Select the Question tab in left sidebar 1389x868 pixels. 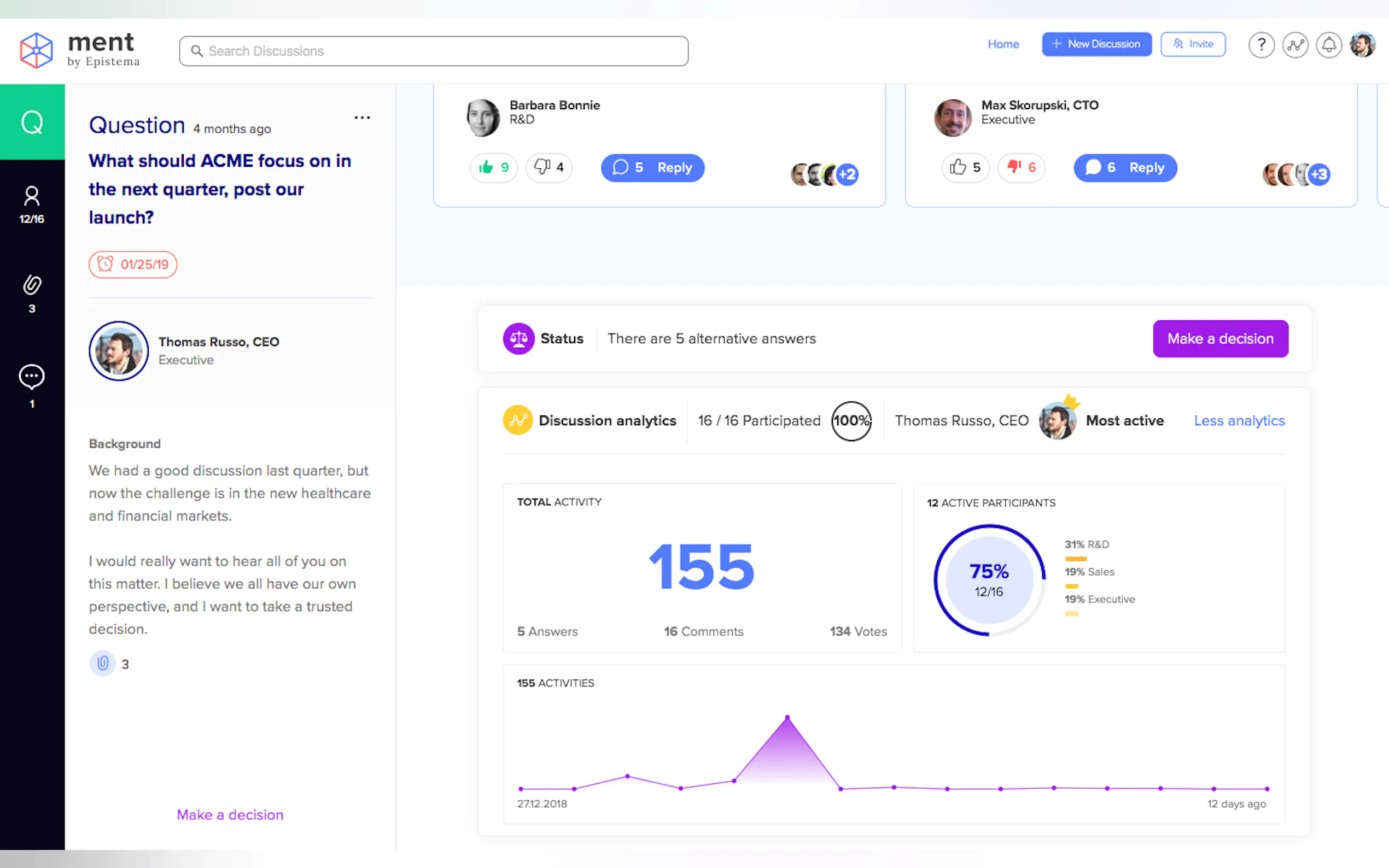point(32,122)
